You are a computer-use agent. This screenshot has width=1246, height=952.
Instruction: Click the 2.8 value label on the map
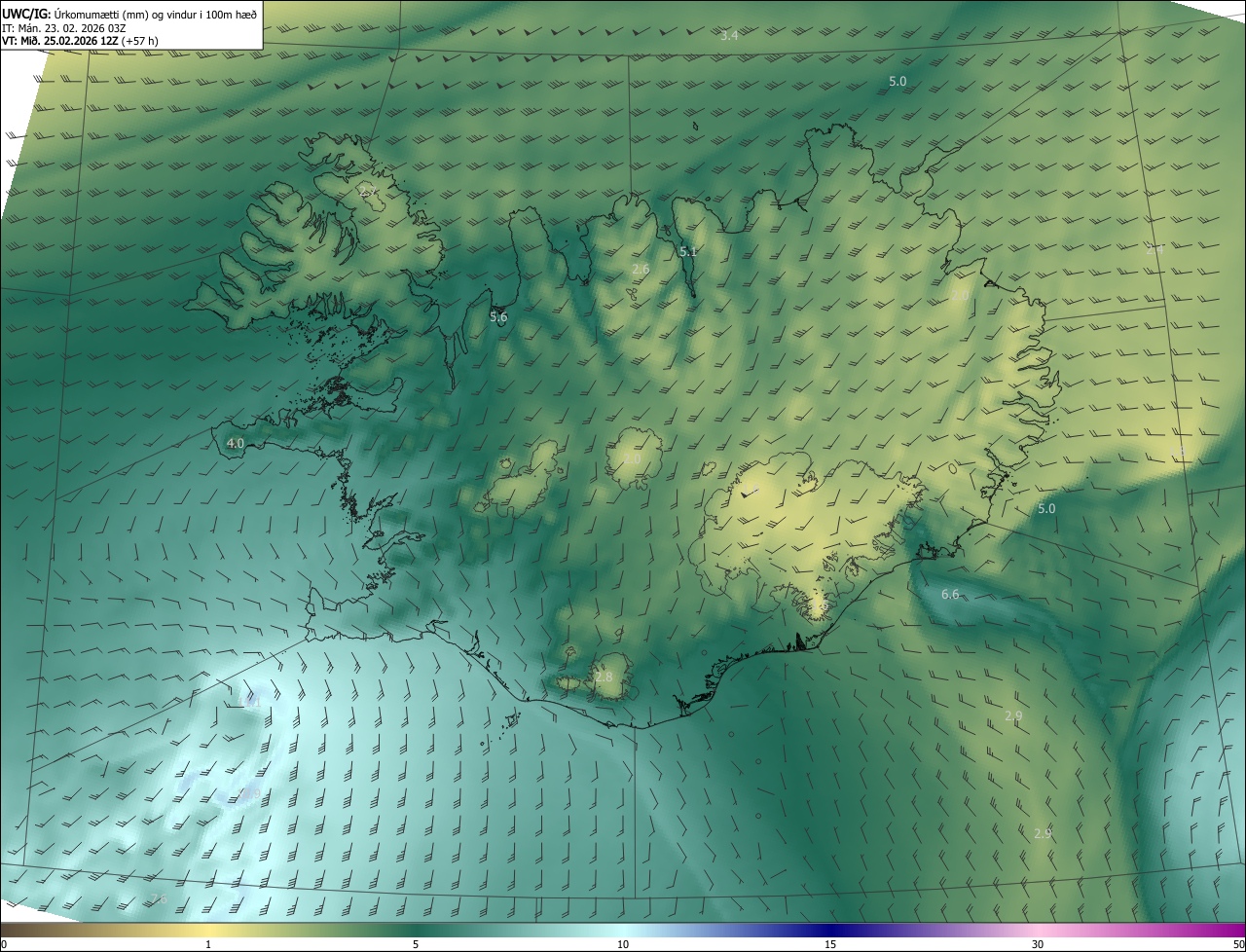point(605,677)
